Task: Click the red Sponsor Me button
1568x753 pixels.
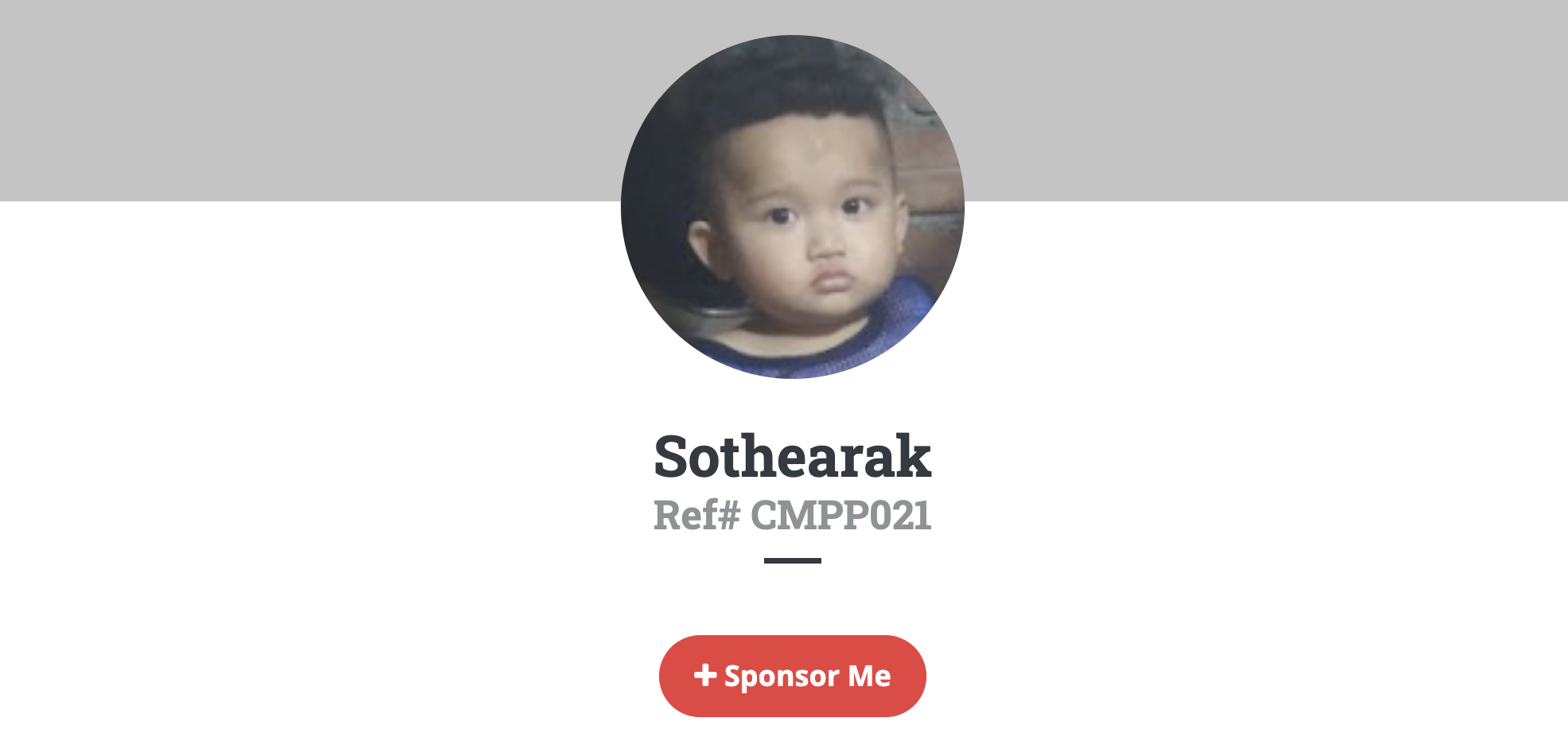Action: 793,676
